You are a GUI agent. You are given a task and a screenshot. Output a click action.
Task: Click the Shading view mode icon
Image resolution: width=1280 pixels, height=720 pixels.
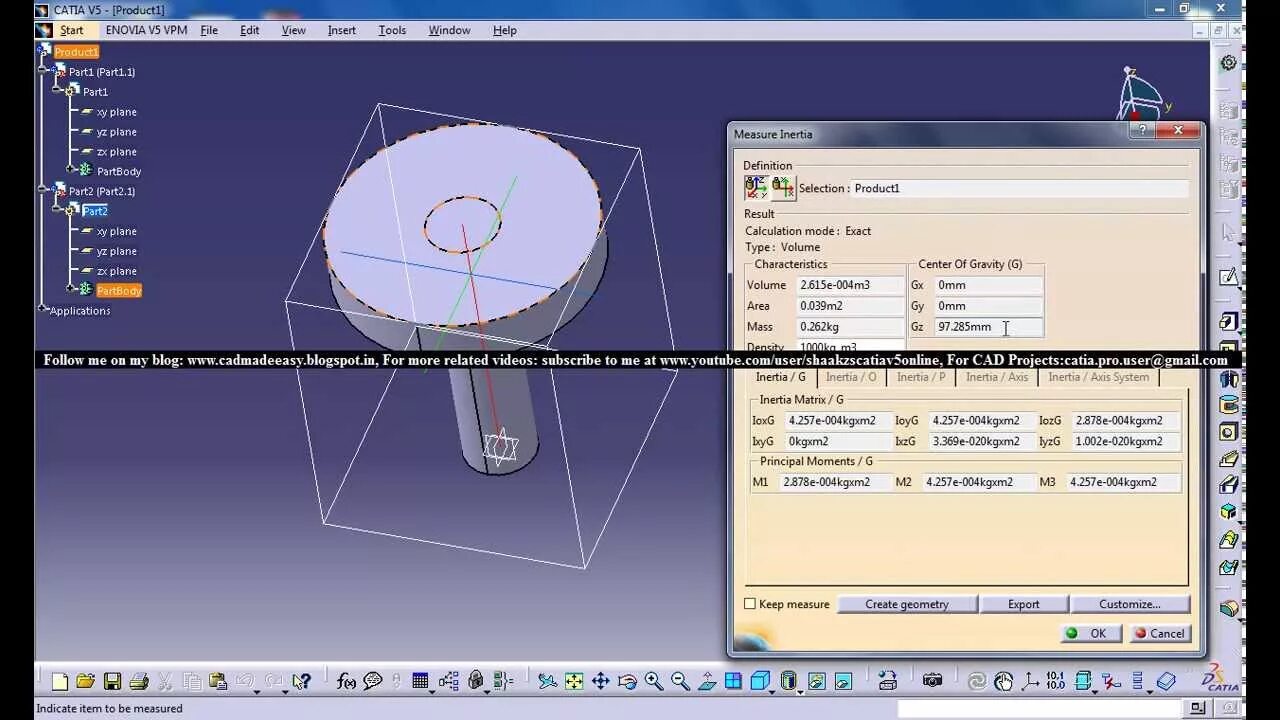point(788,681)
